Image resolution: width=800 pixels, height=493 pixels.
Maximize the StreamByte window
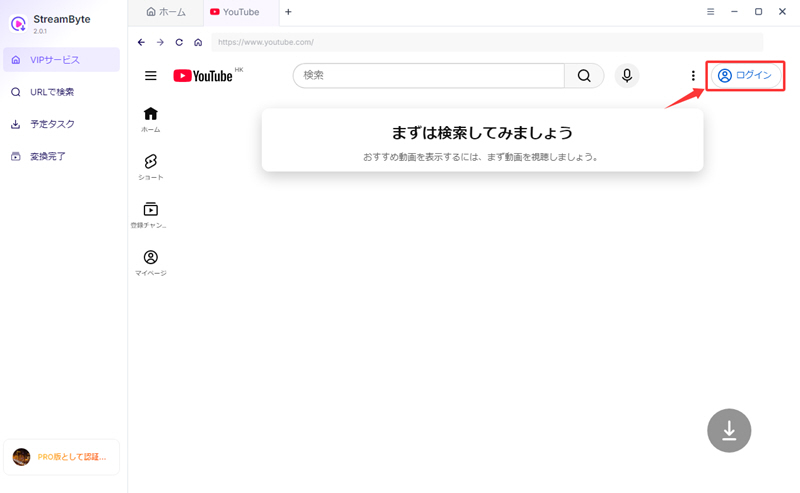click(x=758, y=11)
